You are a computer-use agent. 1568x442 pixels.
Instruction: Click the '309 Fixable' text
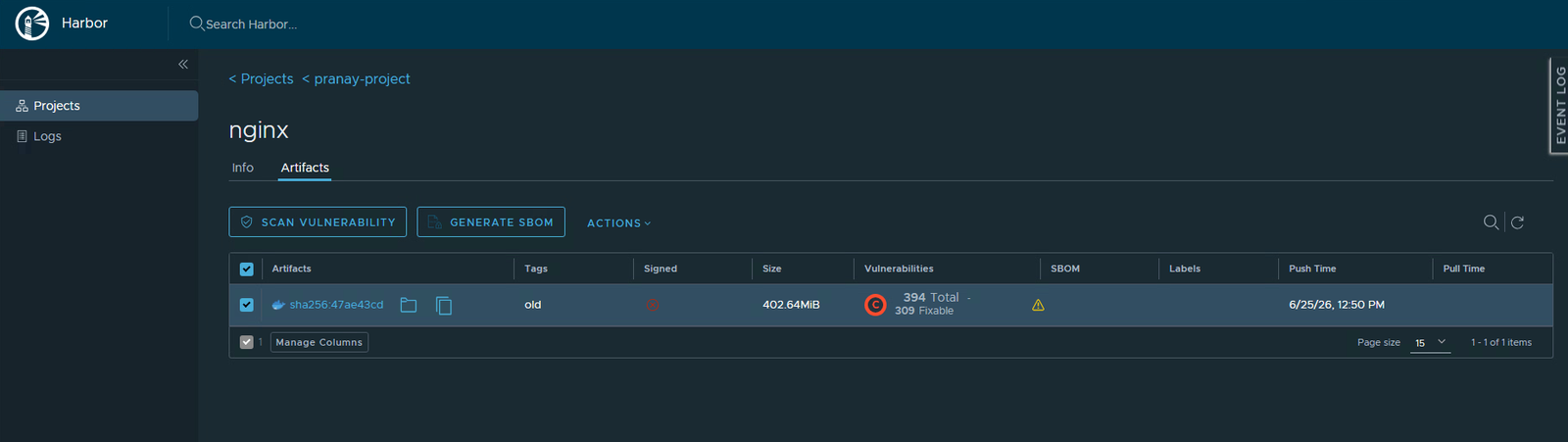click(x=924, y=311)
